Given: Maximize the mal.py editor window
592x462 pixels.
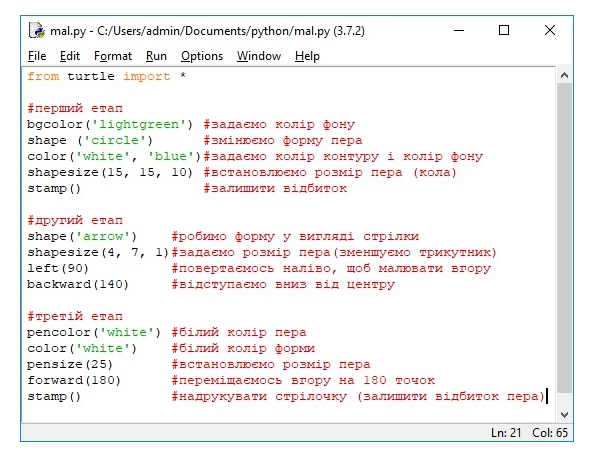Looking at the screenshot, I should (x=504, y=30).
